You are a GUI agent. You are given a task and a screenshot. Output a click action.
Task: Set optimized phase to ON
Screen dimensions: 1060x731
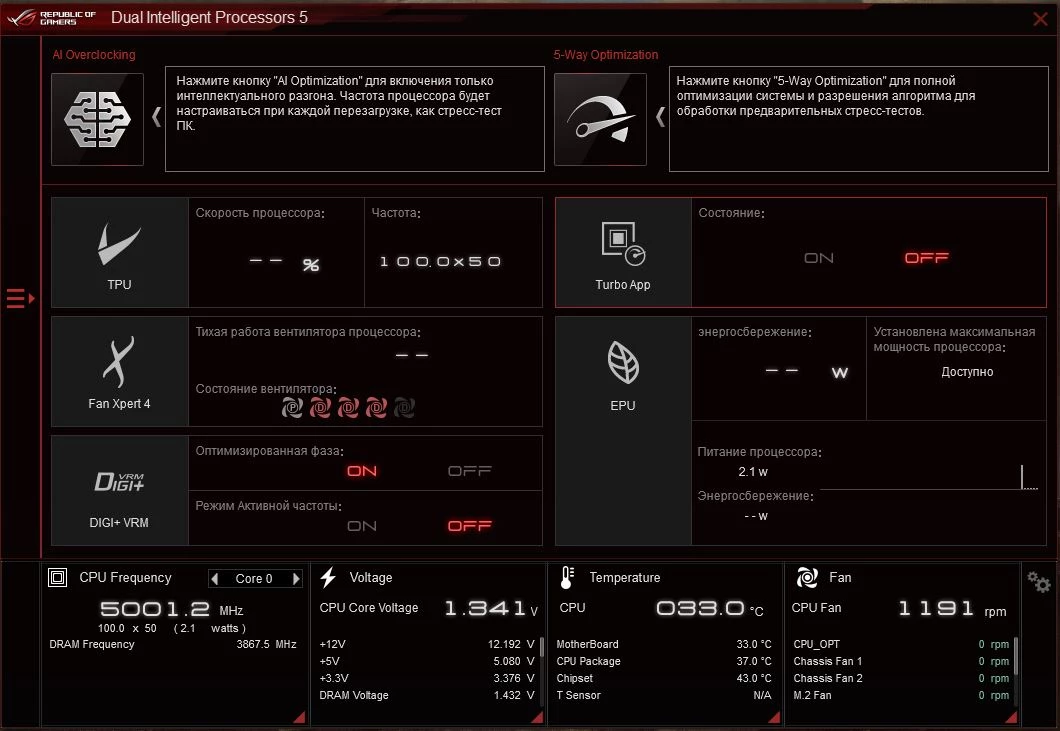[362, 471]
